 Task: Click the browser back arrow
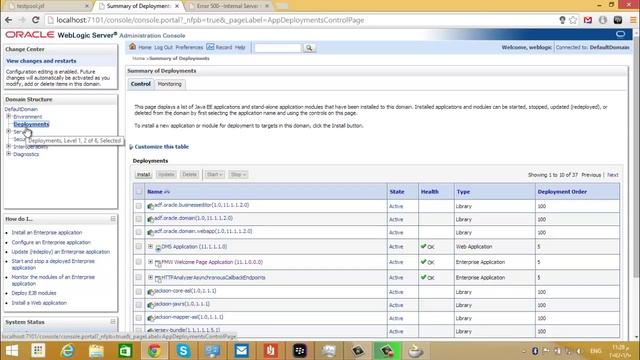(x=9, y=20)
